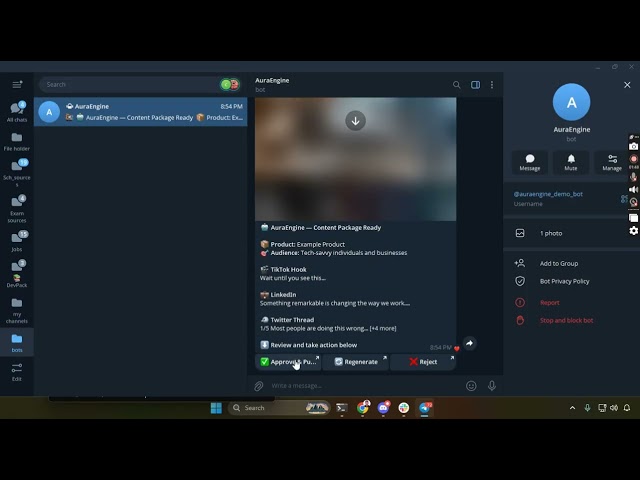
Task: Click the recorder overlay speaker icon
Action: [x=633, y=189]
